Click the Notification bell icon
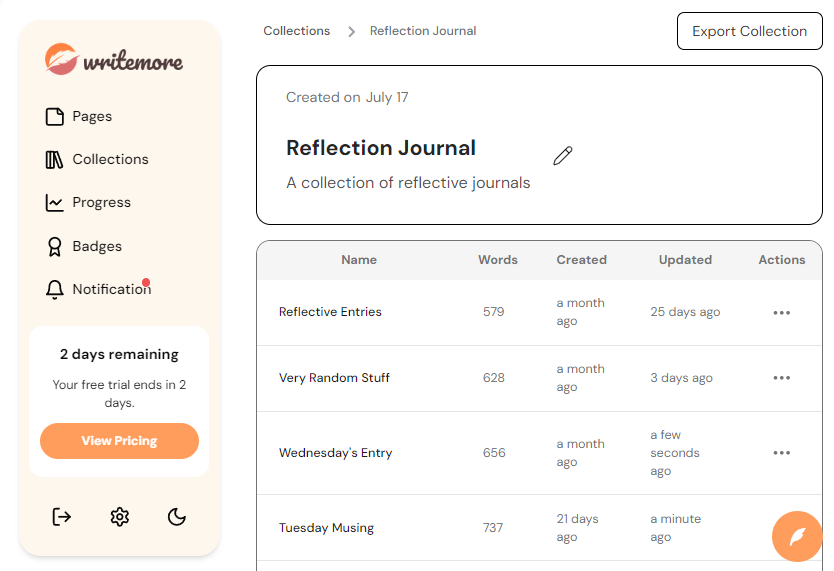The width and height of the screenshot is (834, 571). tap(55, 290)
